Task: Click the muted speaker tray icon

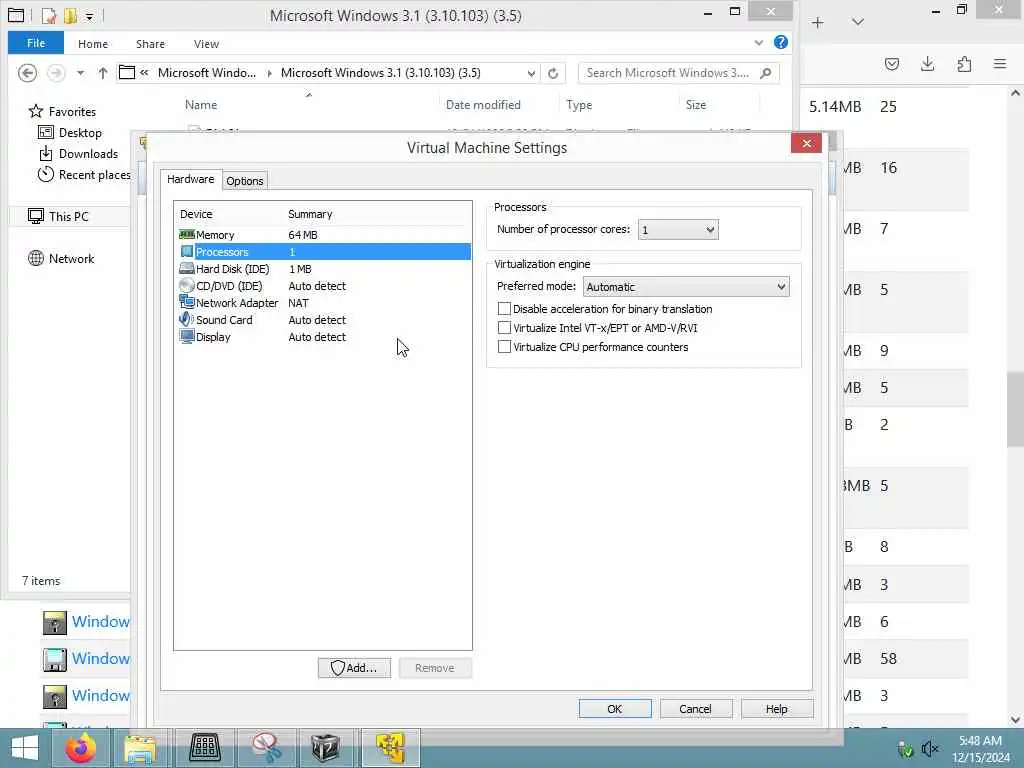Action: point(929,748)
